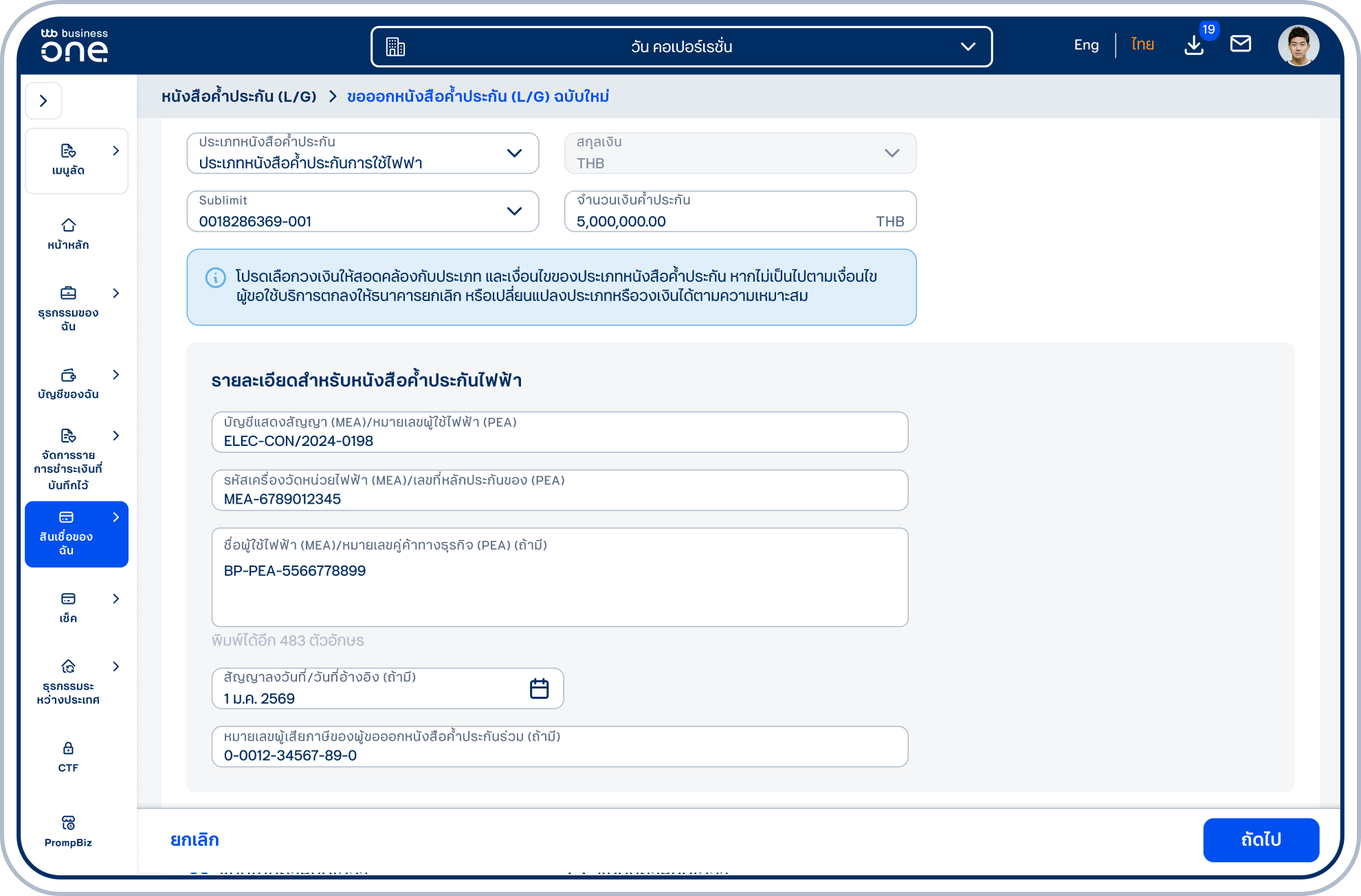Switch language to ไทย

tap(1142, 45)
